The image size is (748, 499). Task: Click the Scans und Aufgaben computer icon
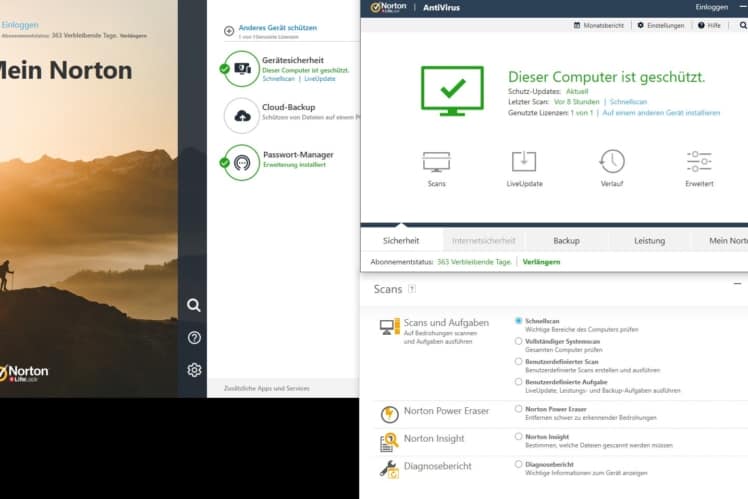[x=390, y=327]
